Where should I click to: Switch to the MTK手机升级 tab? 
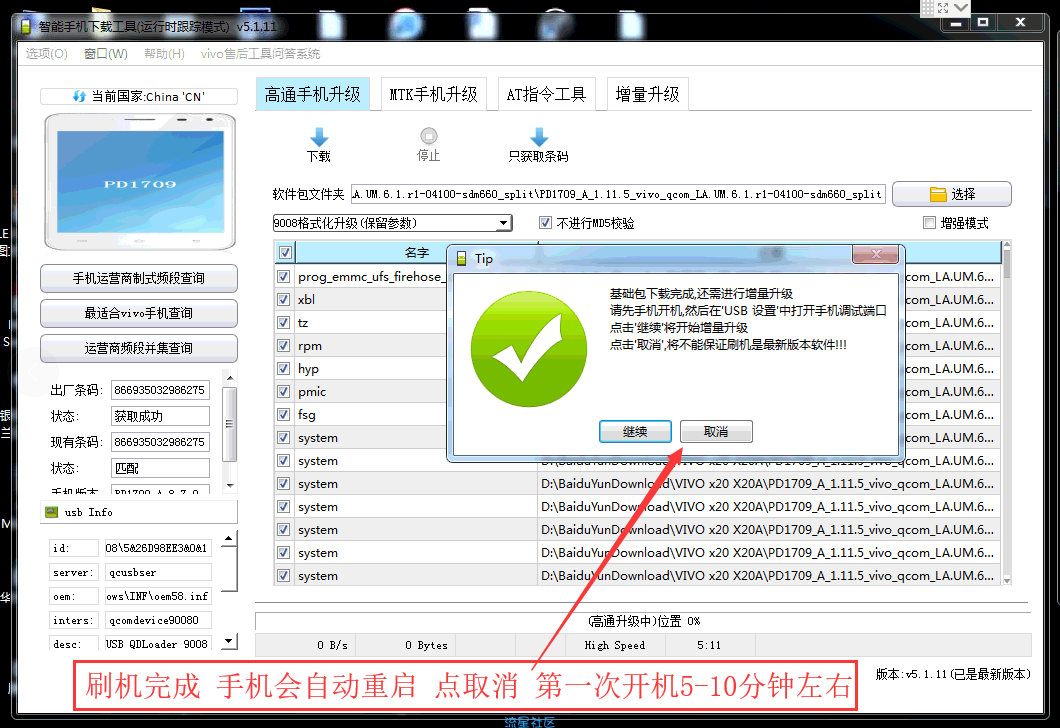(433, 95)
